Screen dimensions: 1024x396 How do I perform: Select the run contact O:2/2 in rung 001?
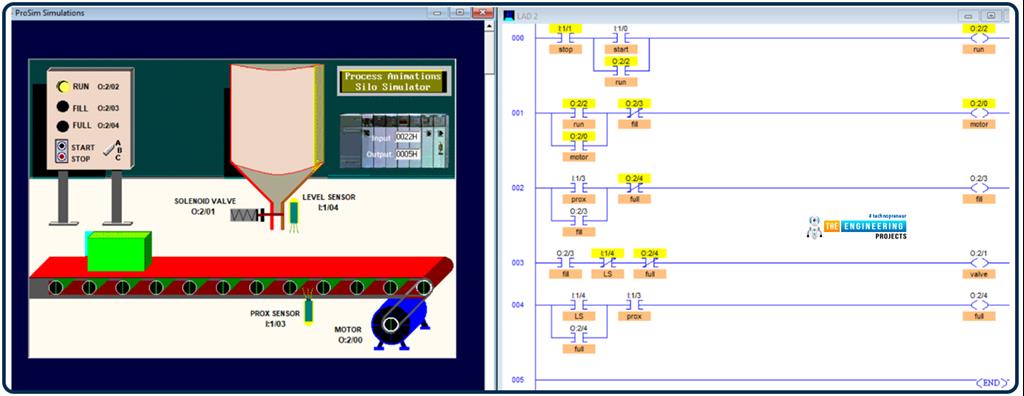(x=579, y=113)
